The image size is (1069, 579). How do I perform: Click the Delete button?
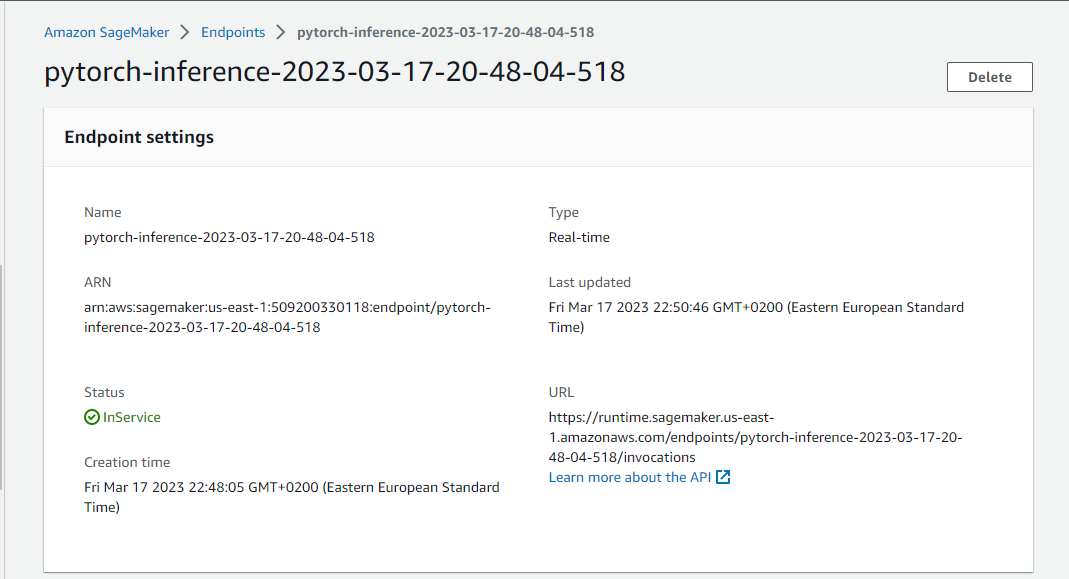click(989, 76)
